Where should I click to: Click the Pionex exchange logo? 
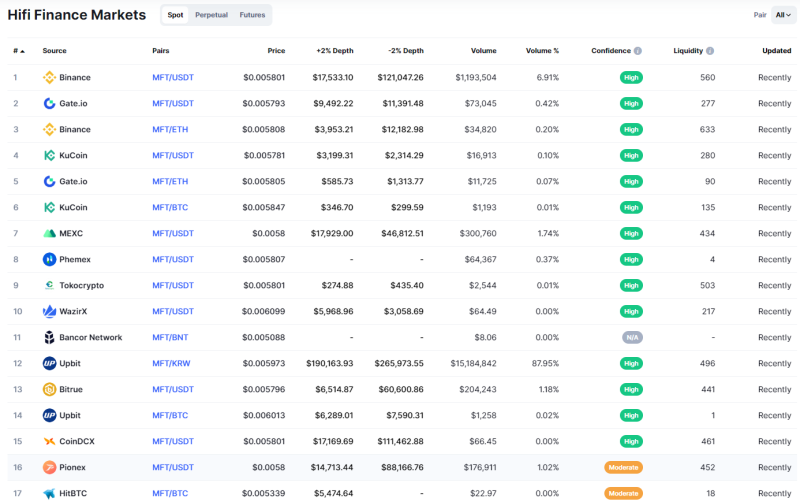click(x=49, y=467)
